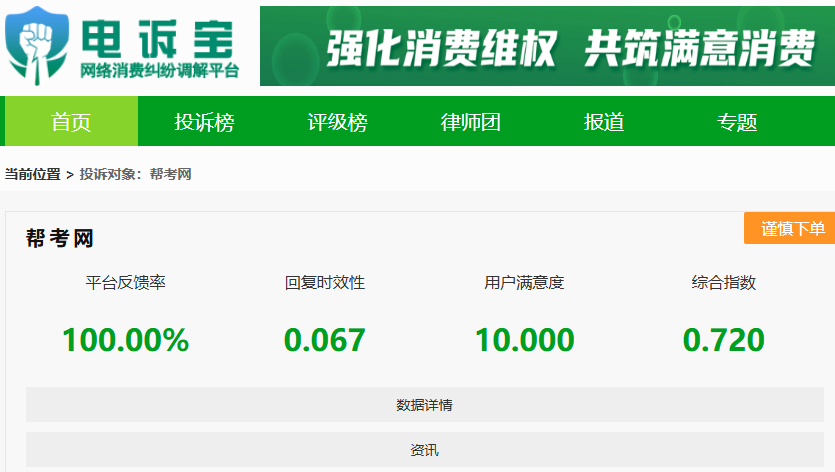Click the 综合指数 label
The width and height of the screenshot is (835, 472).
724,282
